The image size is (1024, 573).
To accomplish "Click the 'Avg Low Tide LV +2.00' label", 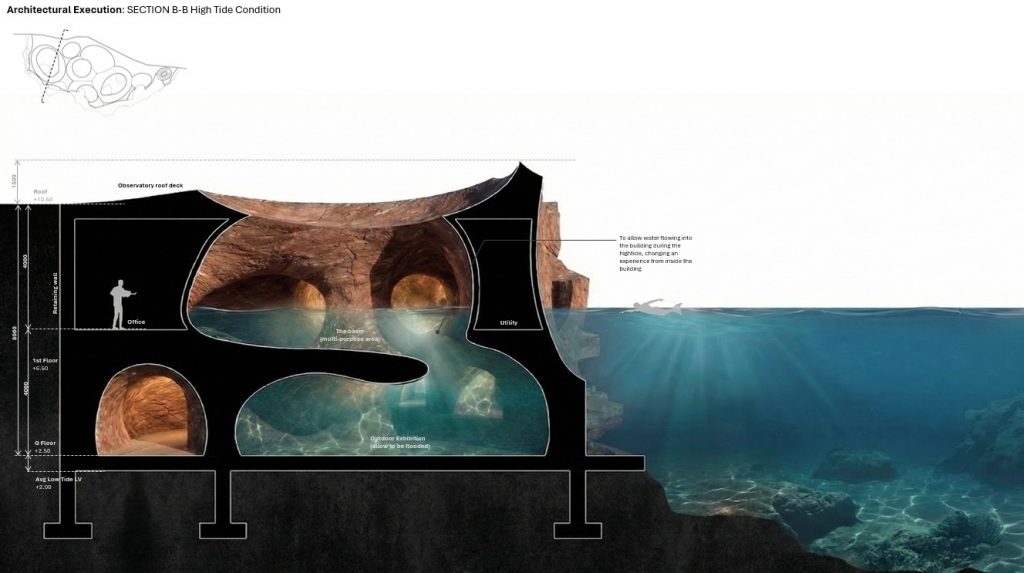I will [x=57, y=482].
